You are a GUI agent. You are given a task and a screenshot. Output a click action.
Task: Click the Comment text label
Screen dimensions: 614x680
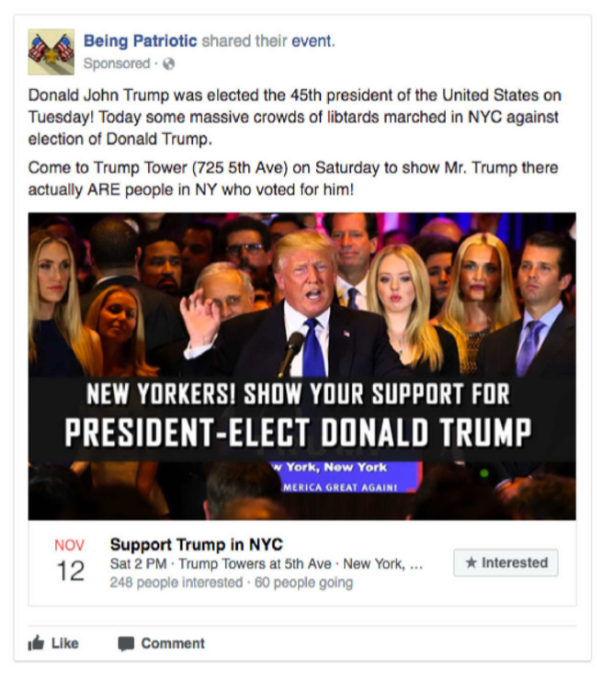click(x=173, y=643)
